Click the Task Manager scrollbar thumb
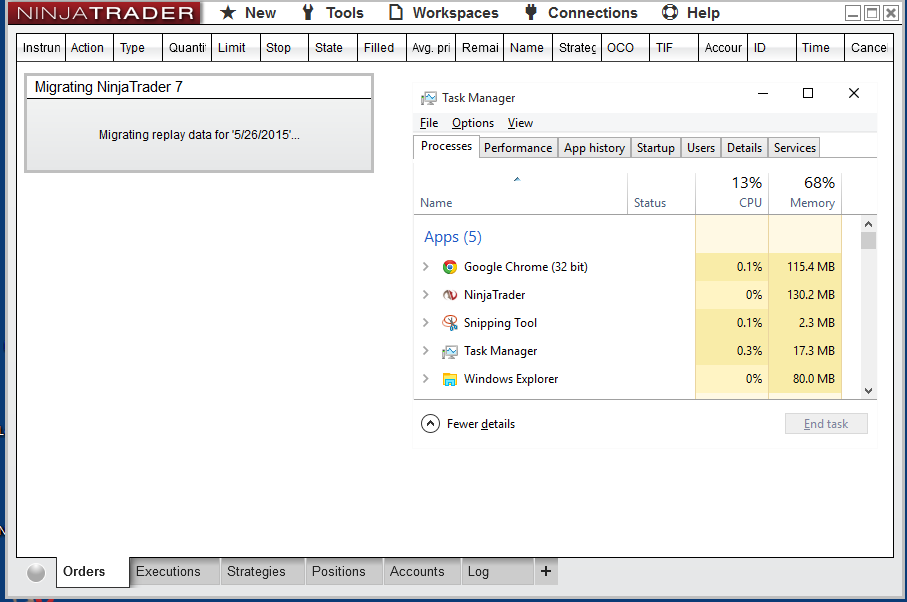 coord(868,240)
